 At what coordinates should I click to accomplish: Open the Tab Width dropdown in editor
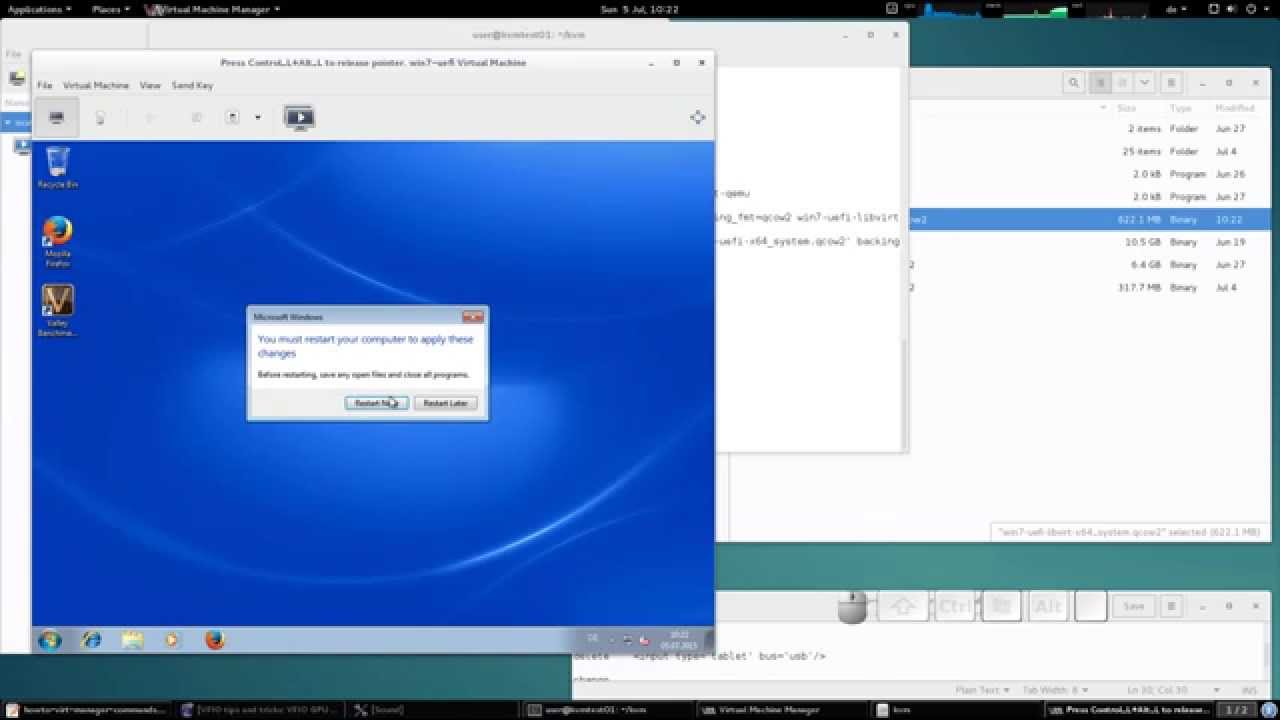(1056, 690)
